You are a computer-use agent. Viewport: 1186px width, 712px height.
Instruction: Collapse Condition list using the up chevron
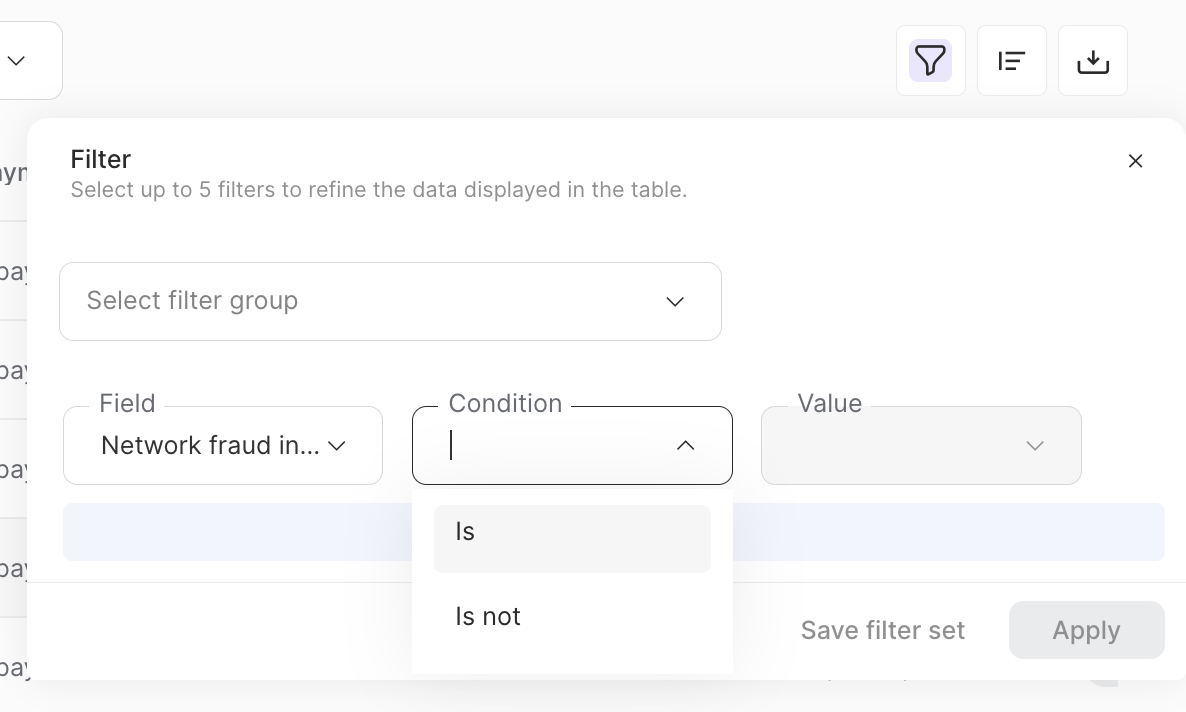click(685, 446)
